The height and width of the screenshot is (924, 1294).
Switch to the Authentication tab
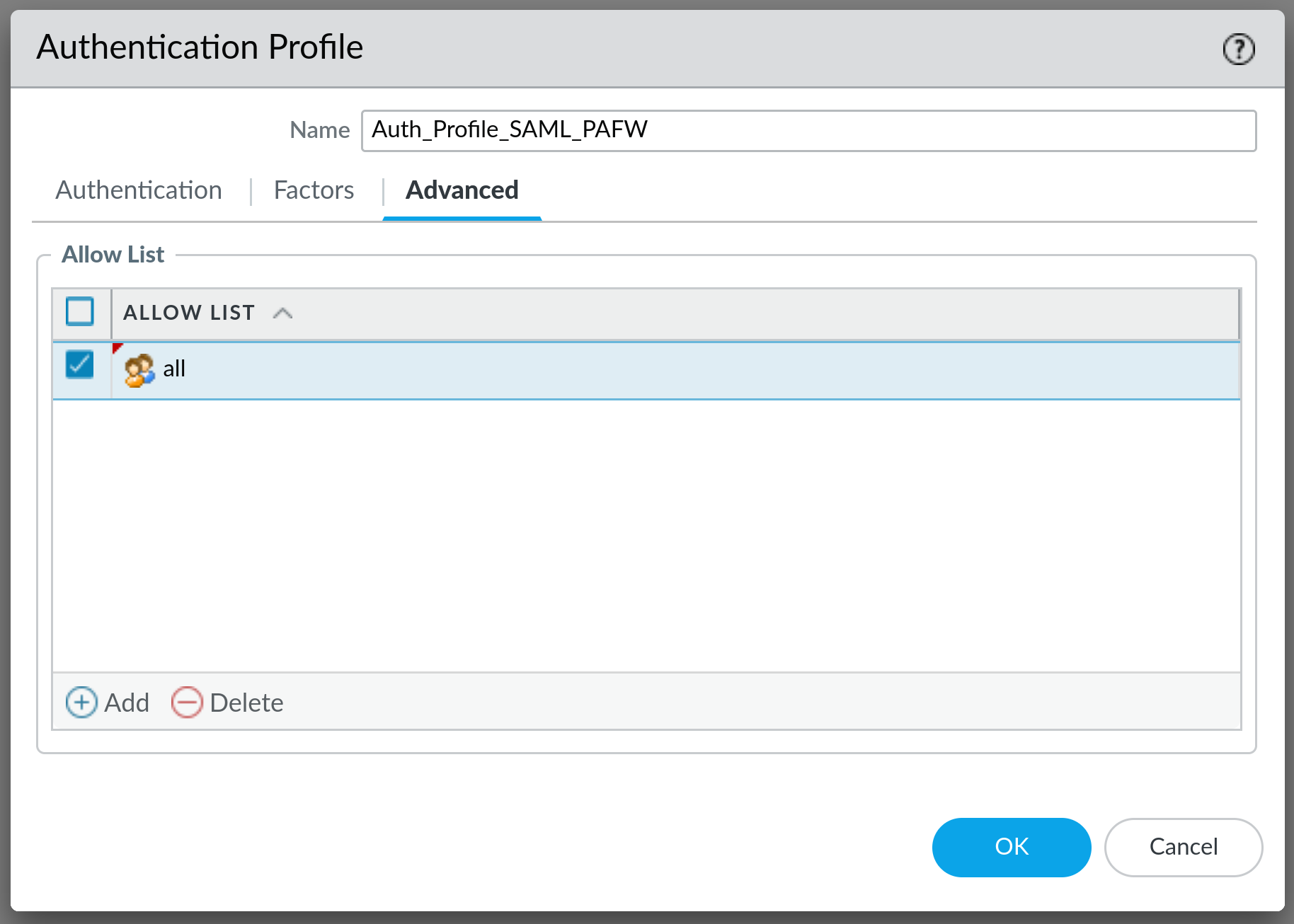pyautogui.click(x=138, y=190)
